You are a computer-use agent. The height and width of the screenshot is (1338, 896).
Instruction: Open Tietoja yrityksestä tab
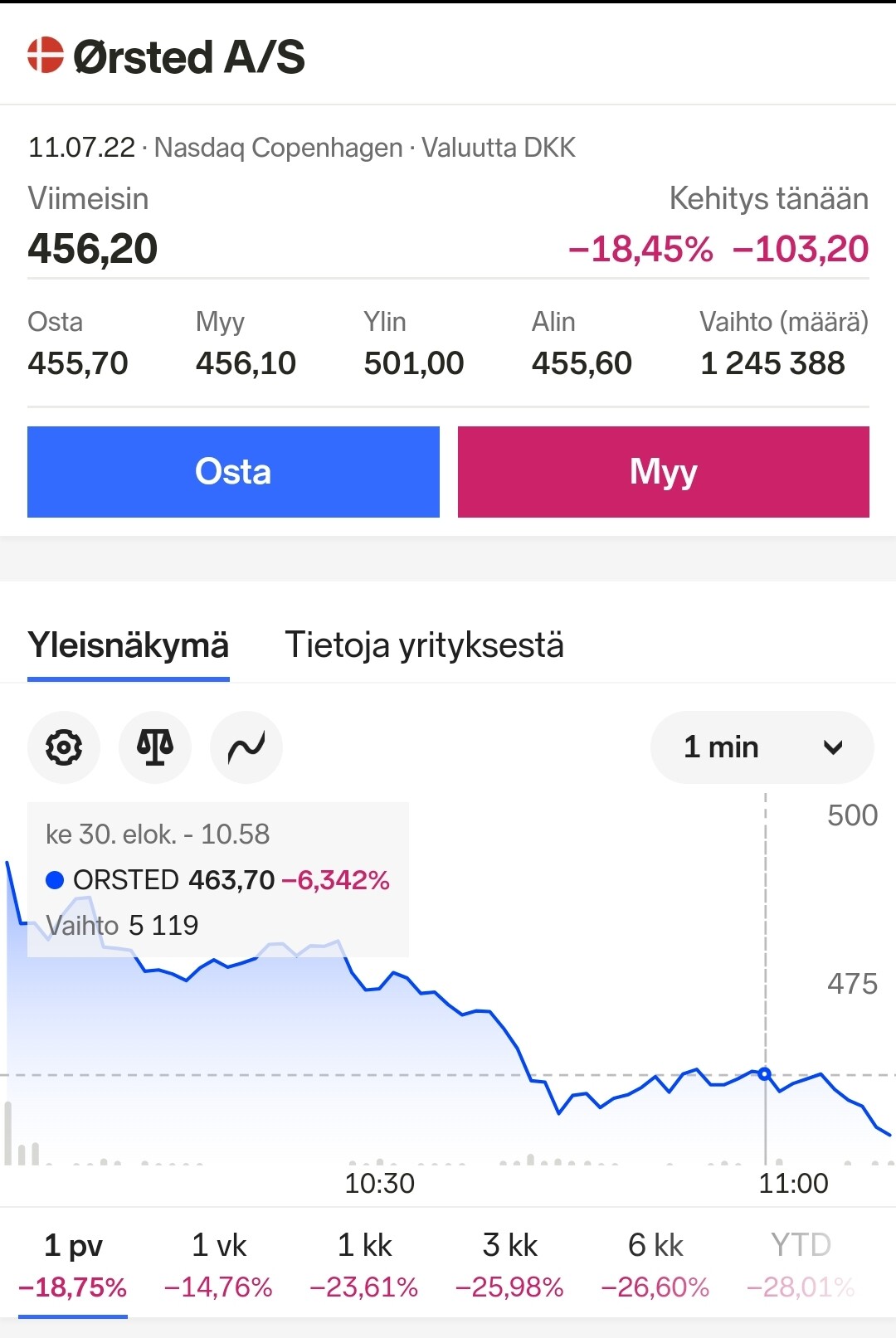[424, 645]
